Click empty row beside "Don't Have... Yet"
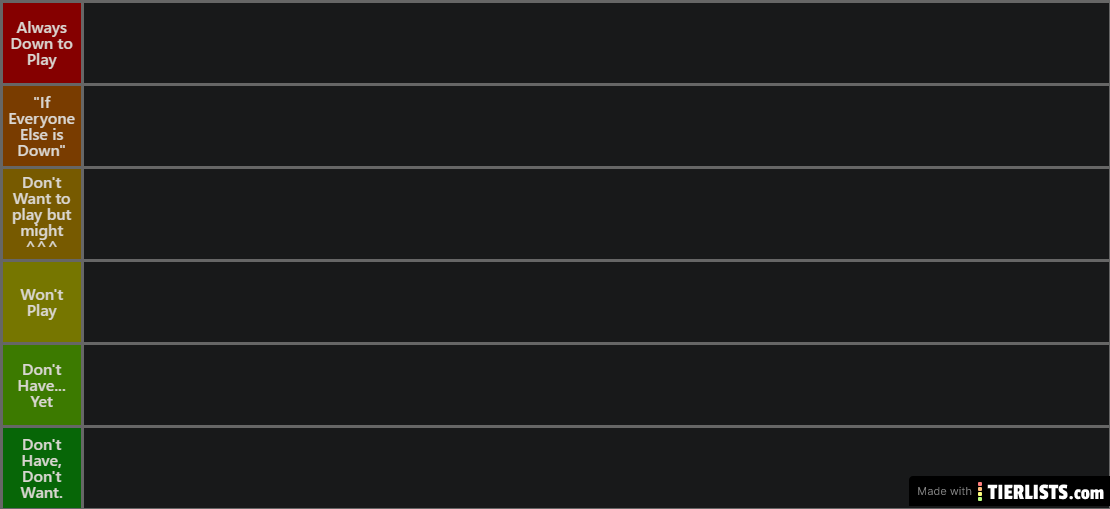Screen dimensions: 1110x509 pyautogui.click(x=596, y=385)
